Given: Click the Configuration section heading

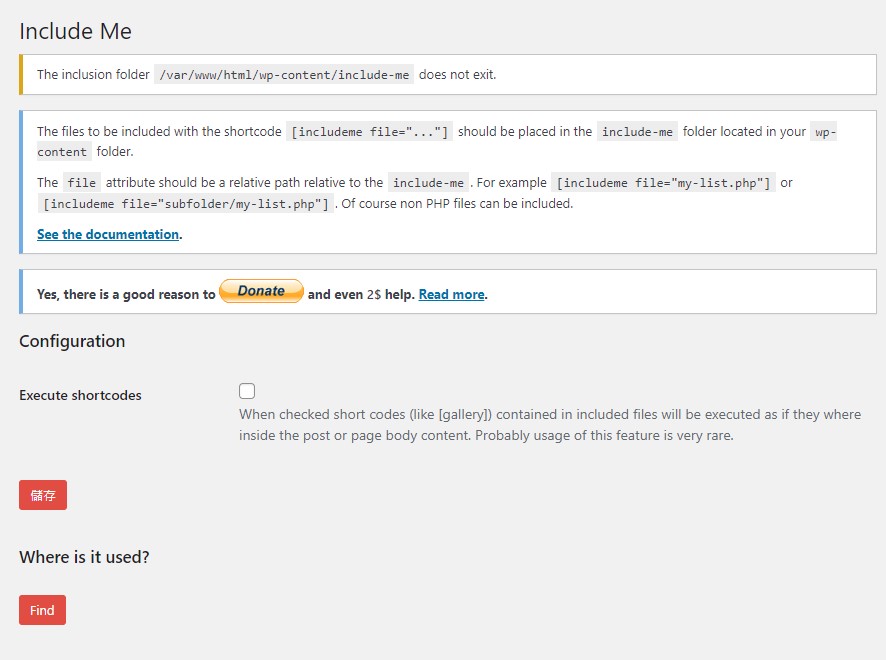Looking at the screenshot, I should coord(72,341).
